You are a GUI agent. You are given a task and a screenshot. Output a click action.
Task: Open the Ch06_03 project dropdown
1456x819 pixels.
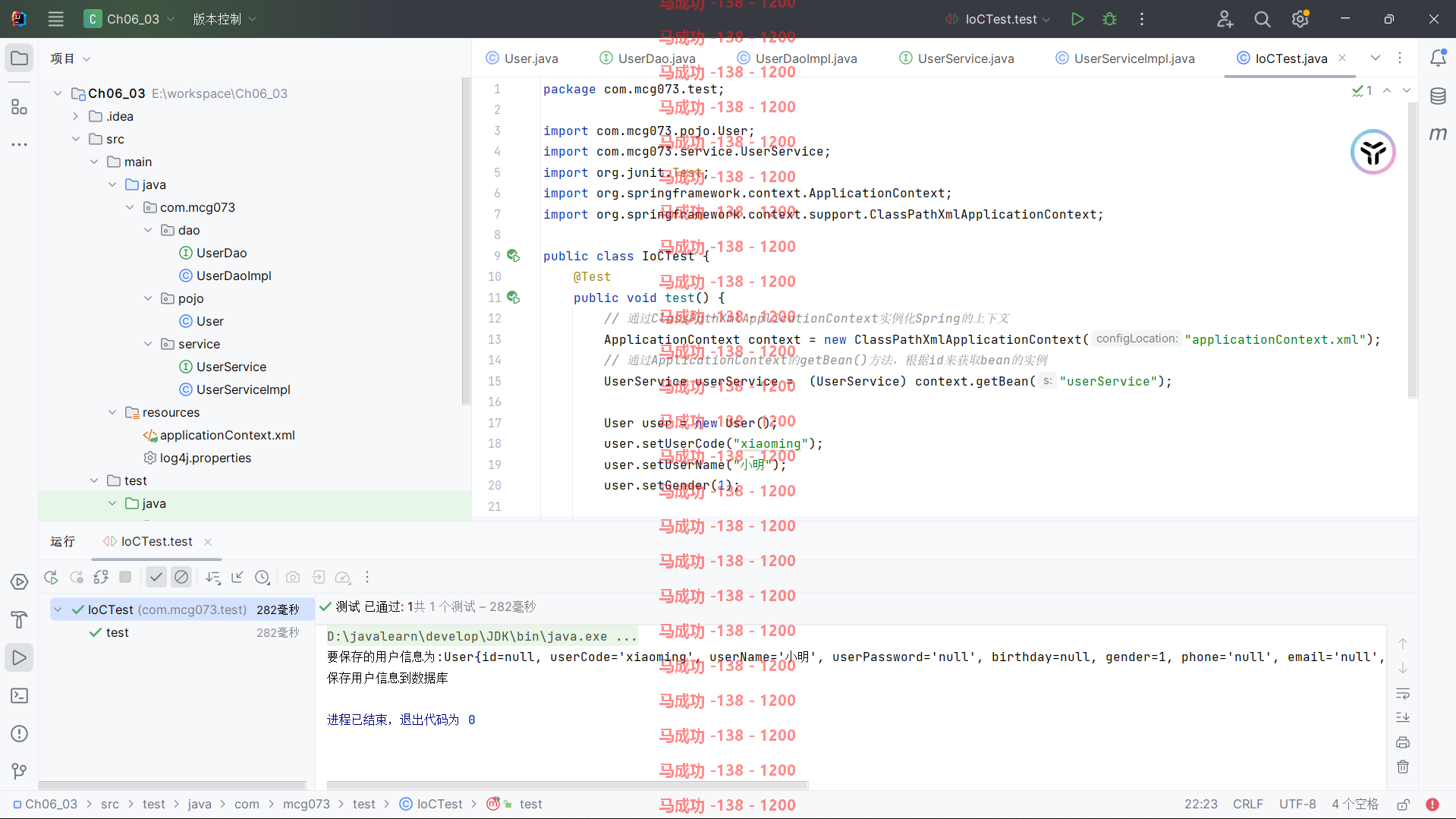click(130, 19)
